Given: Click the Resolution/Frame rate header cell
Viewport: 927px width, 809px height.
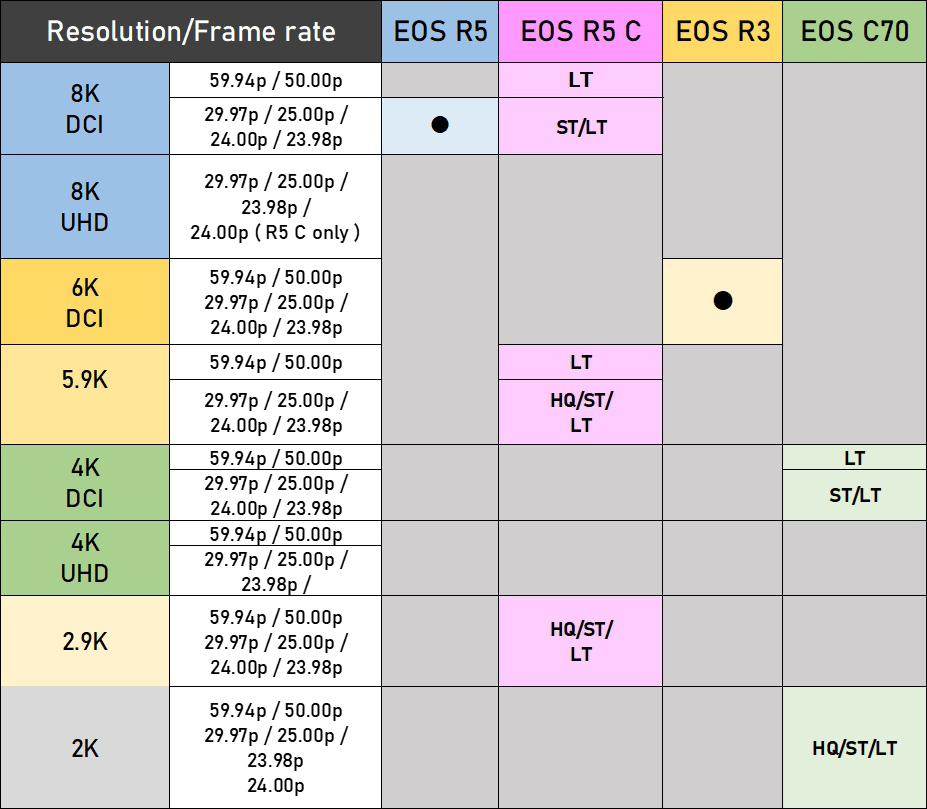Looking at the screenshot, I should click(x=191, y=31).
